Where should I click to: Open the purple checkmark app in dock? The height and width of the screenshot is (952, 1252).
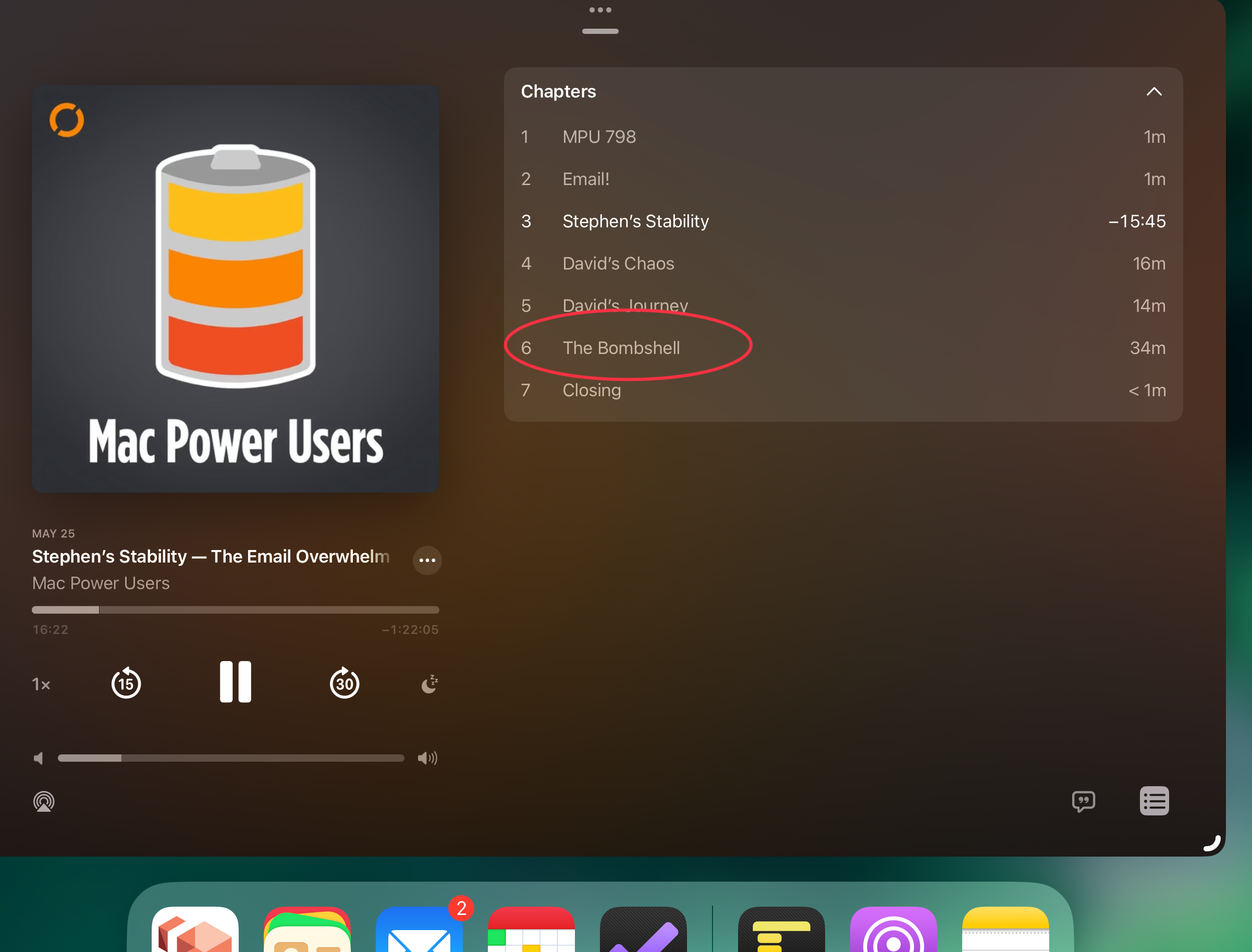click(643, 930)
